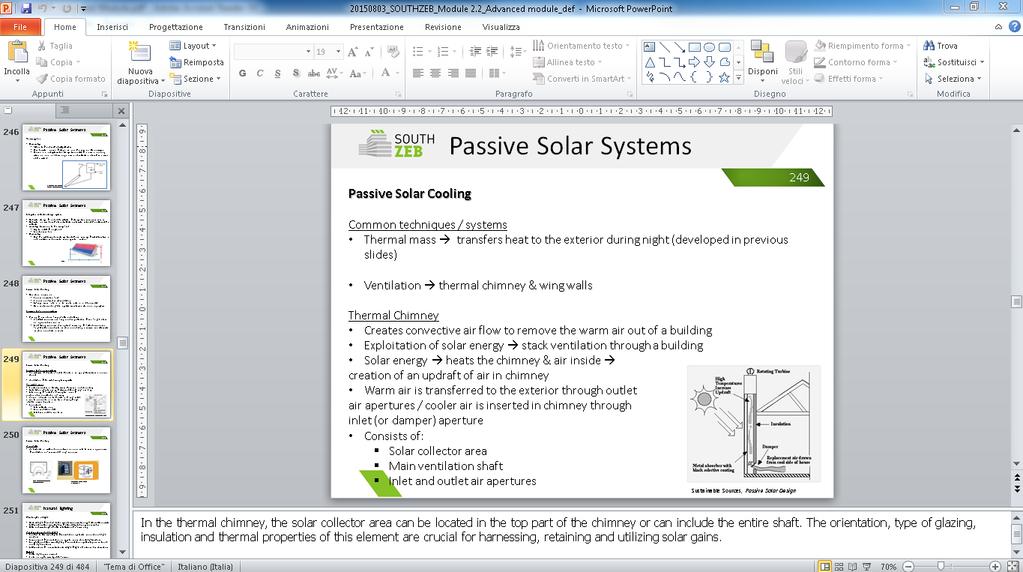Switch to the Revisione tab

[442, 27]
